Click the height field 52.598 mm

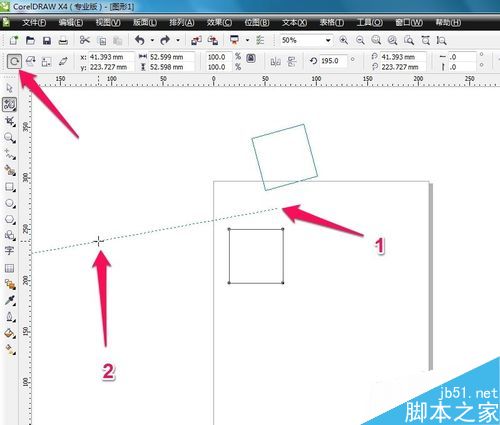[x=171, y=67]
